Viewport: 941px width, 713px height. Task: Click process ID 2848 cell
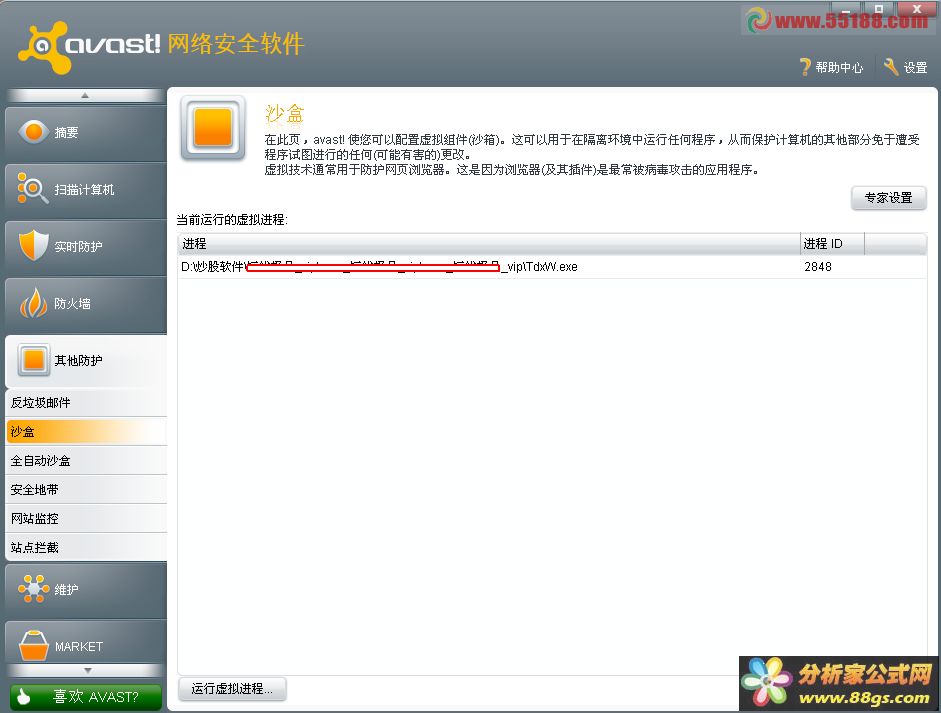click(817, 267)
